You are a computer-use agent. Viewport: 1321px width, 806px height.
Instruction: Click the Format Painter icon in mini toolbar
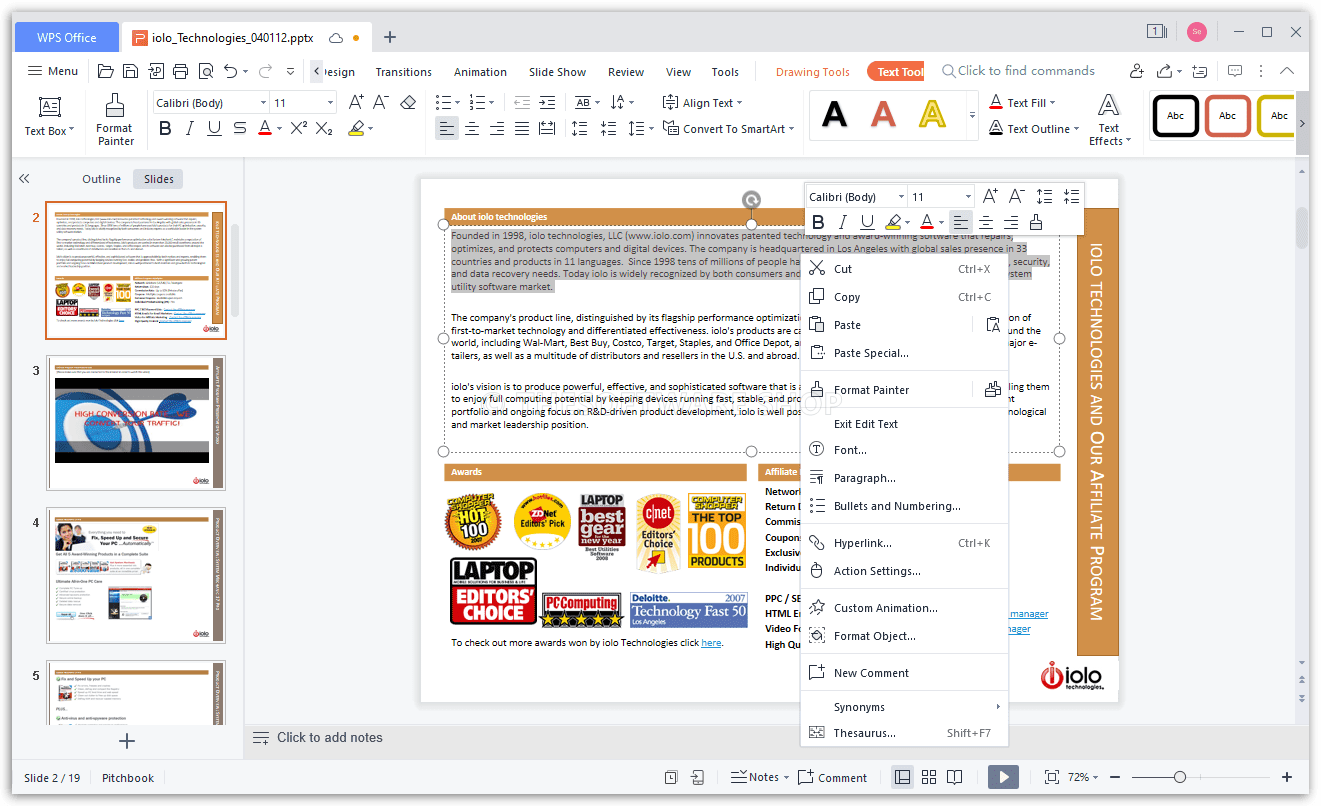[1036, 222]
